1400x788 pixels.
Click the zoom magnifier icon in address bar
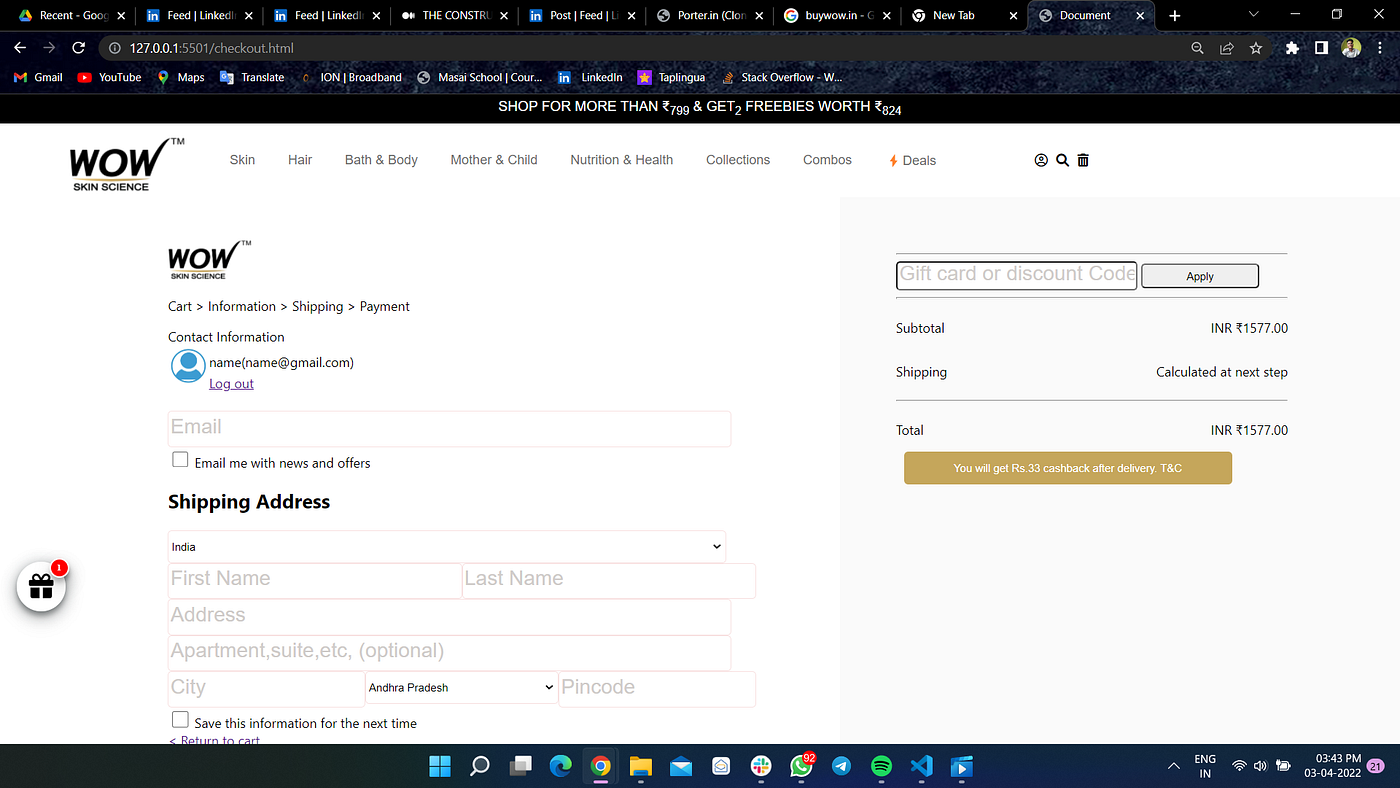pos(1198,48)
